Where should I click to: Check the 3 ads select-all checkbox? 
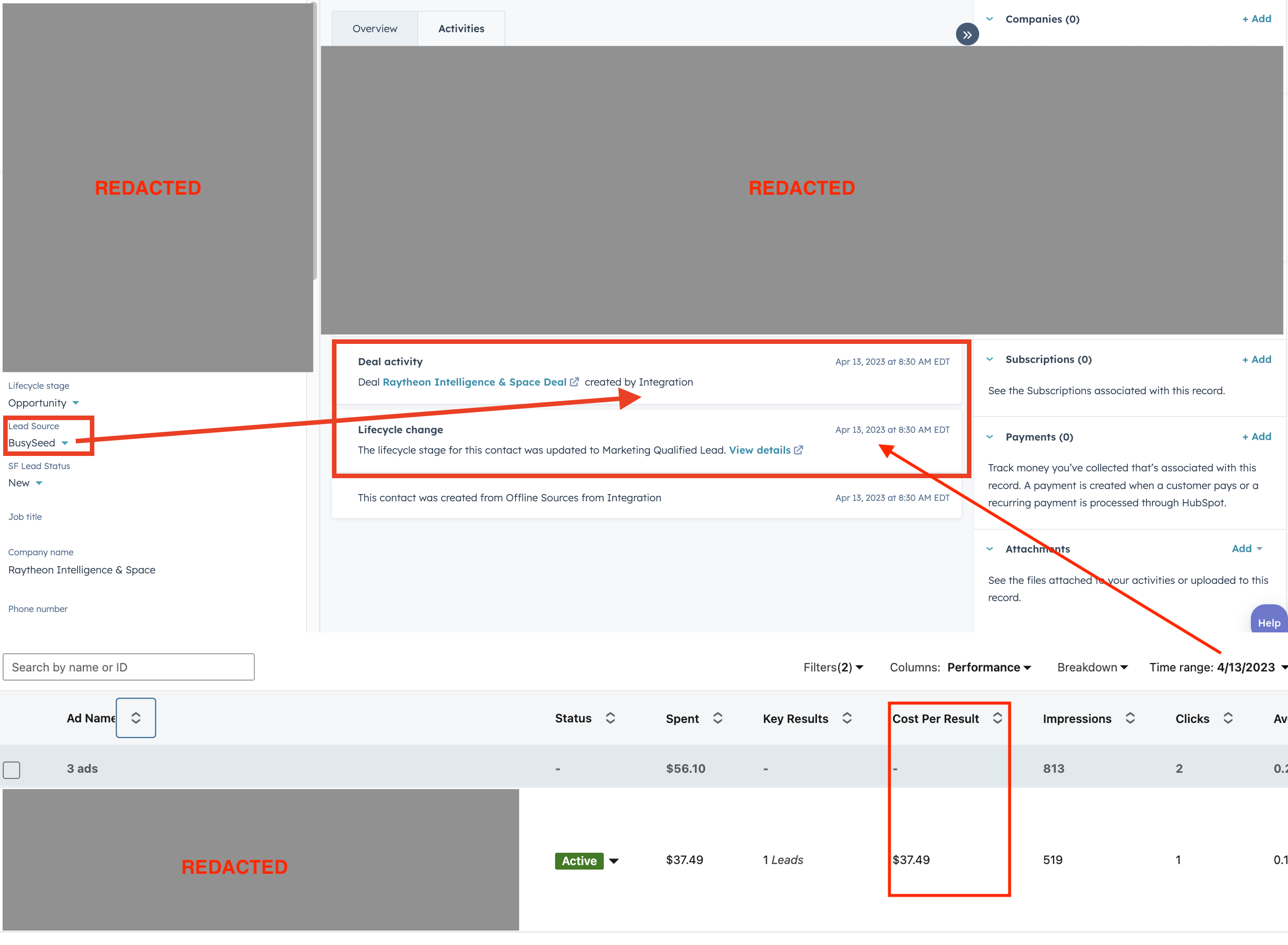pyautogui.click(x=11, y=769)
